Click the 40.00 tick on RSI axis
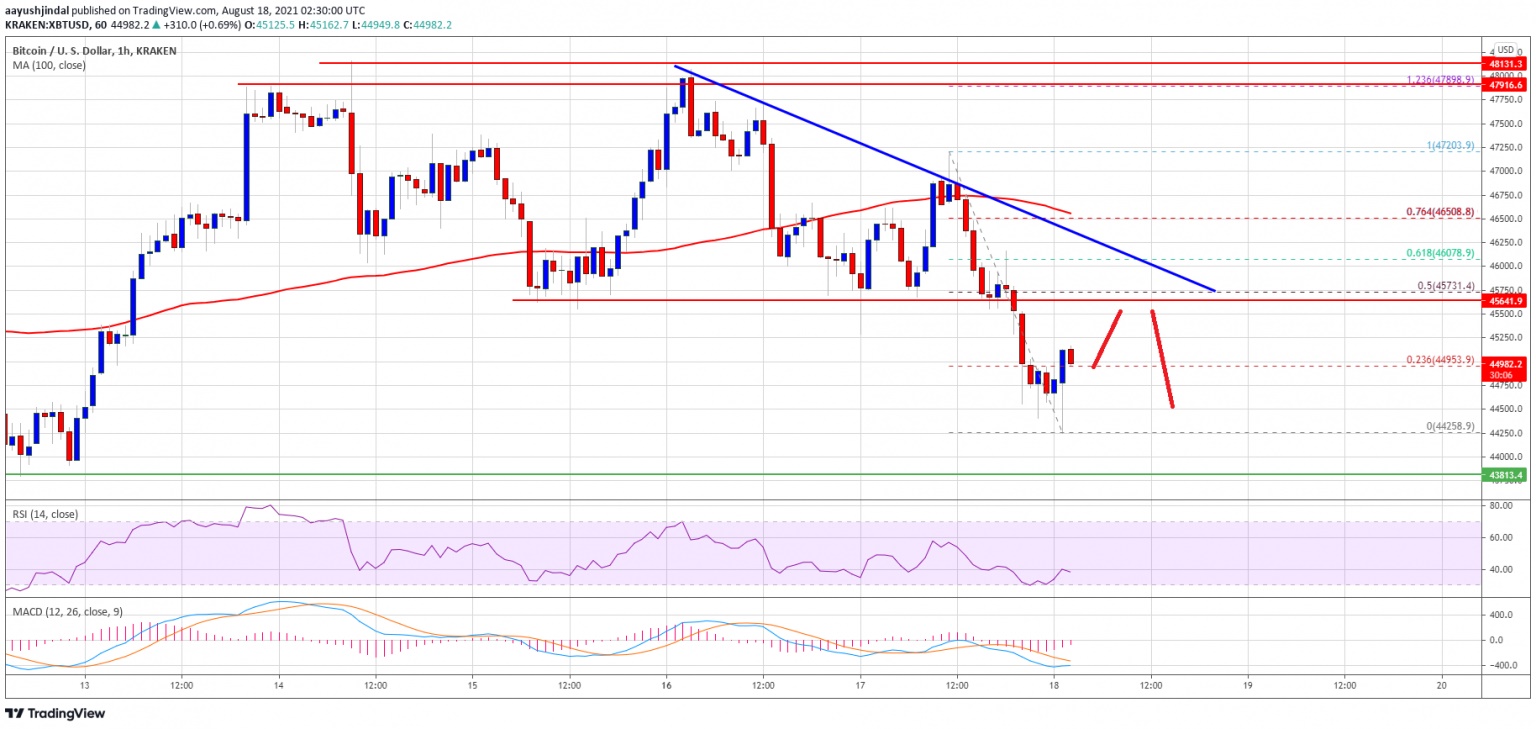 [1500, 570]
